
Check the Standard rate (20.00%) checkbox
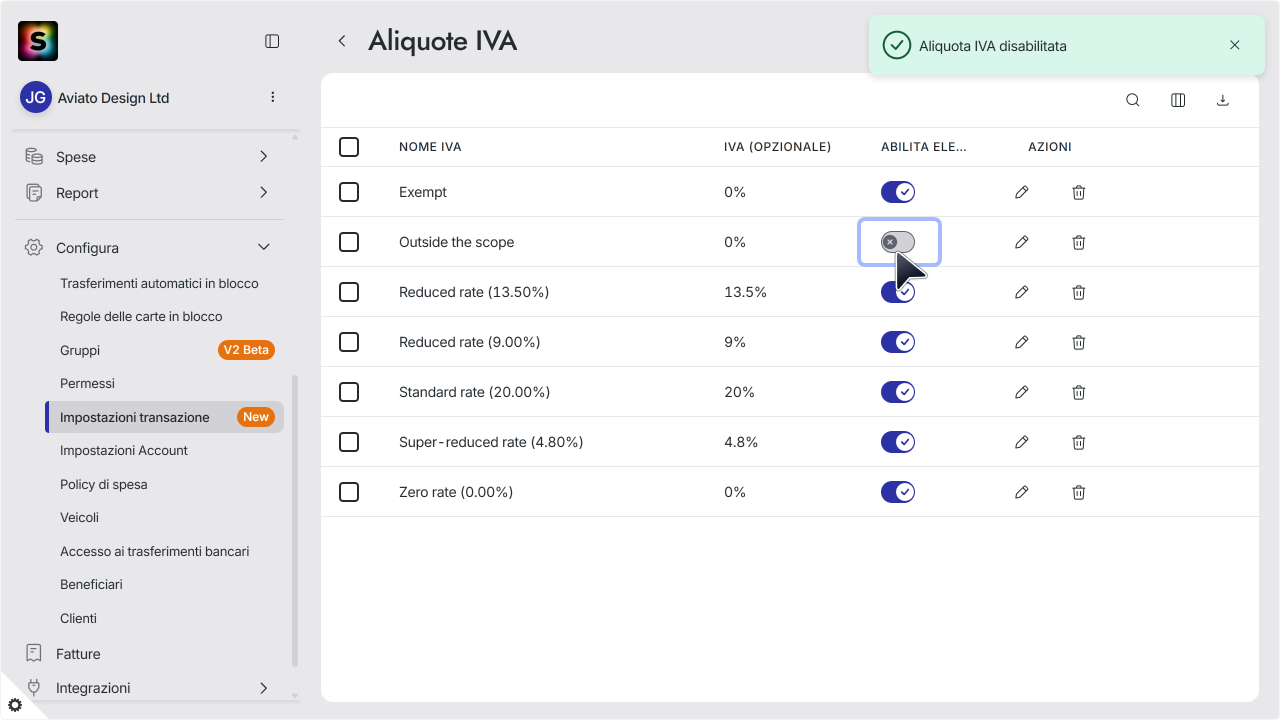(349, 392)
